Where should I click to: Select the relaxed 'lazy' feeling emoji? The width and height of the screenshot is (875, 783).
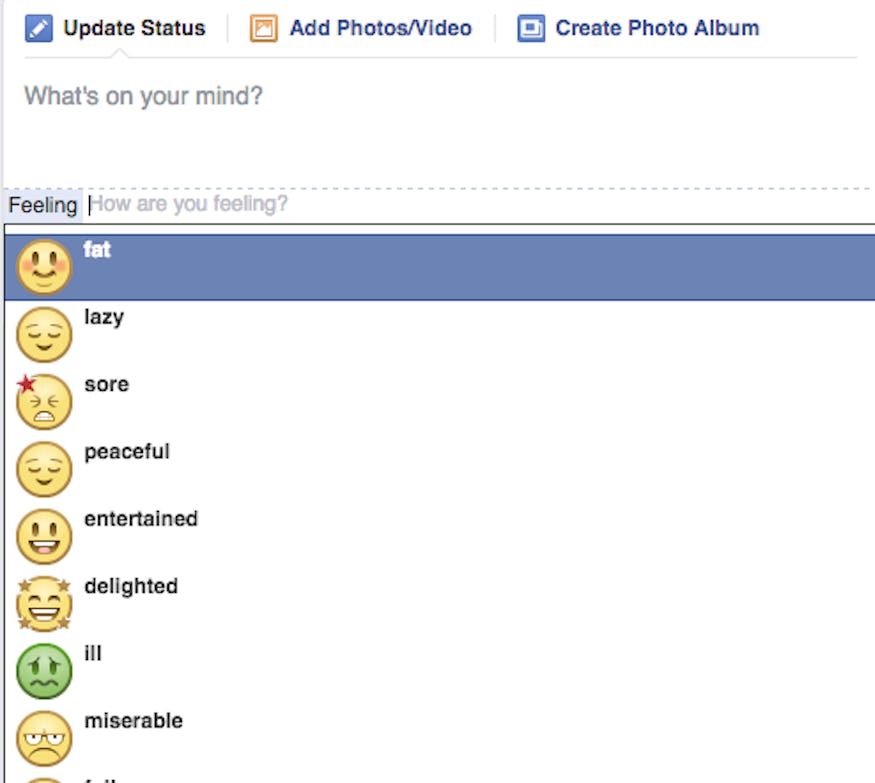pyautogui.click(x=44, y=333)
